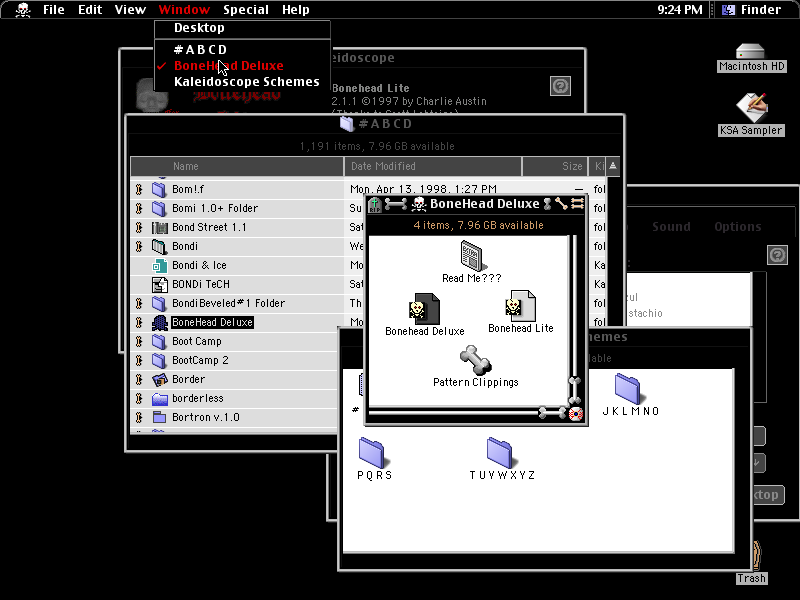Choose Desktop from the Window menu
800x600 pixels.
242,28
